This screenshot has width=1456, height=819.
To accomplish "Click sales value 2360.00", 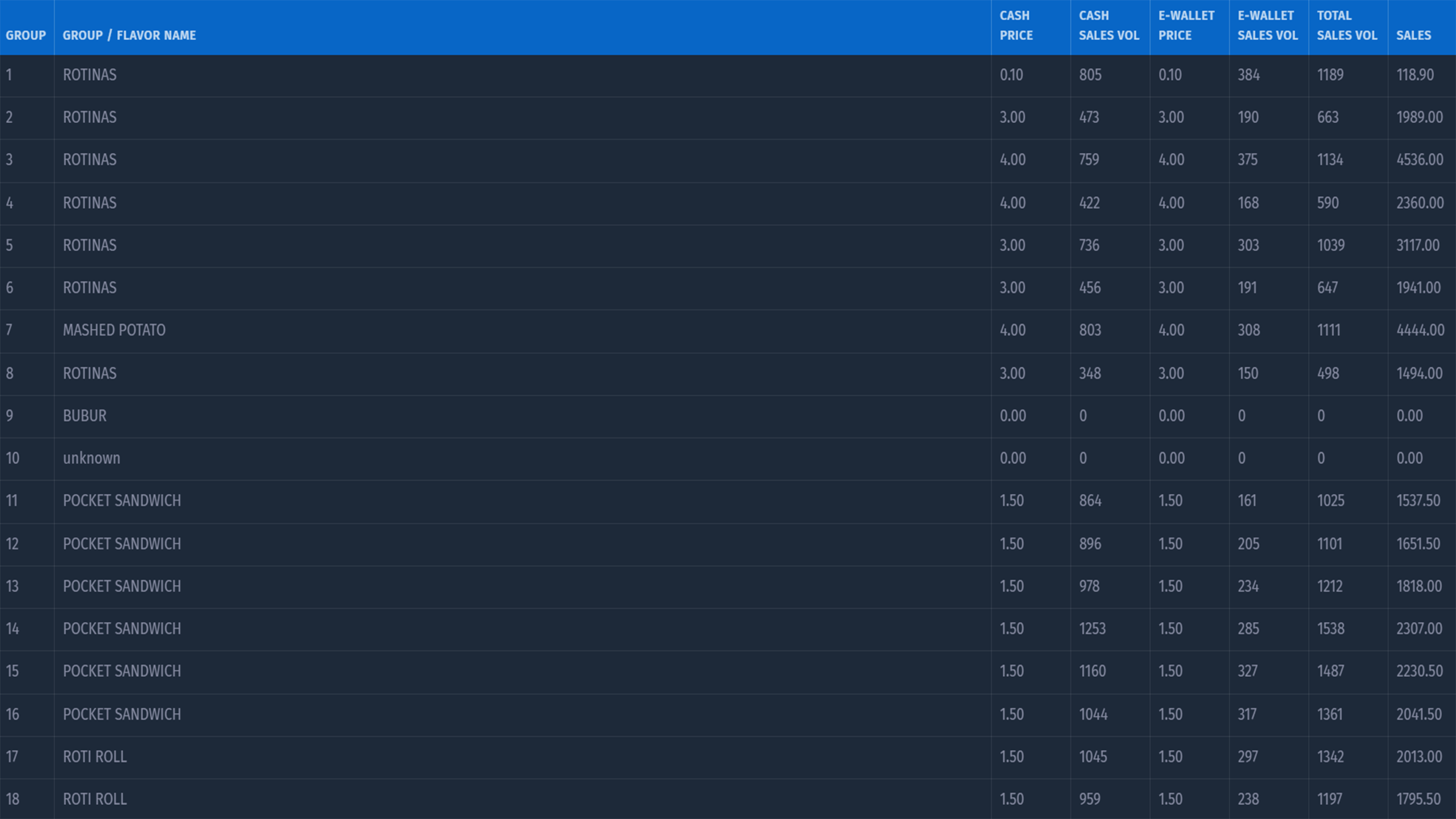I will click(1420, 203).
